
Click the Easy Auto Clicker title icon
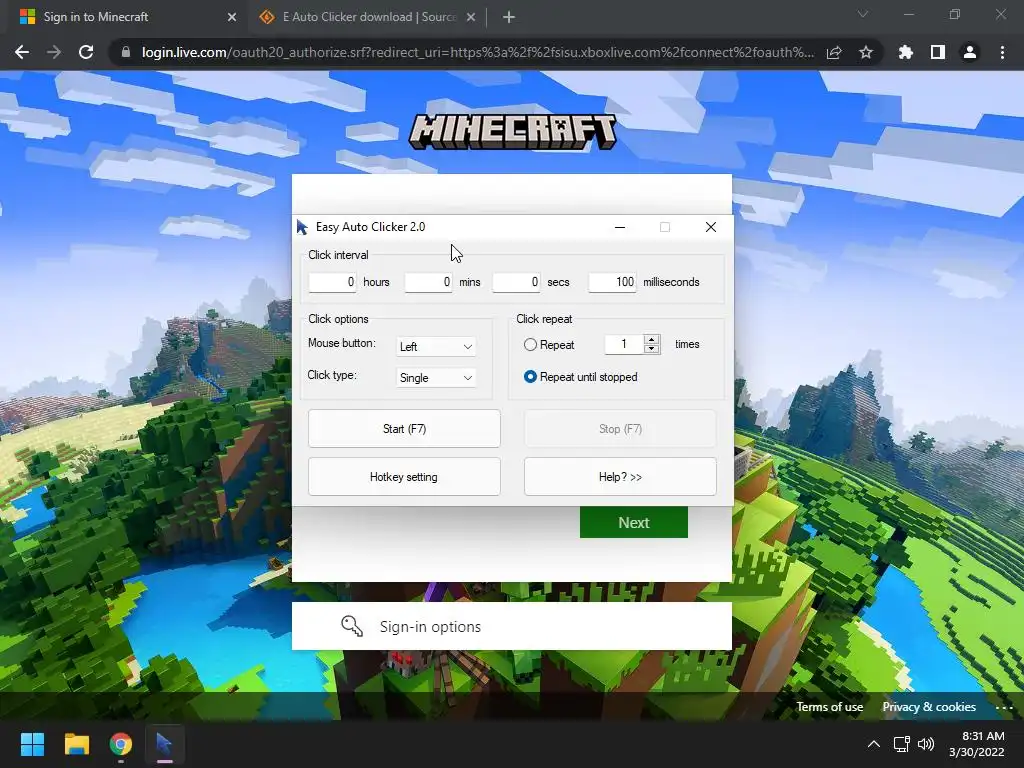pyautogui.click(x=302, y=227)
